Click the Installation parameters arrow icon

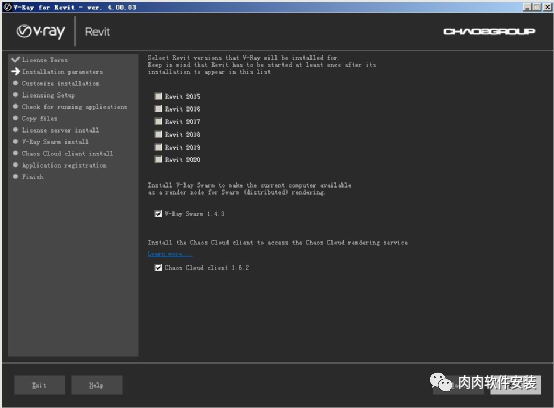pyautogui.click(x=15, y=71)
